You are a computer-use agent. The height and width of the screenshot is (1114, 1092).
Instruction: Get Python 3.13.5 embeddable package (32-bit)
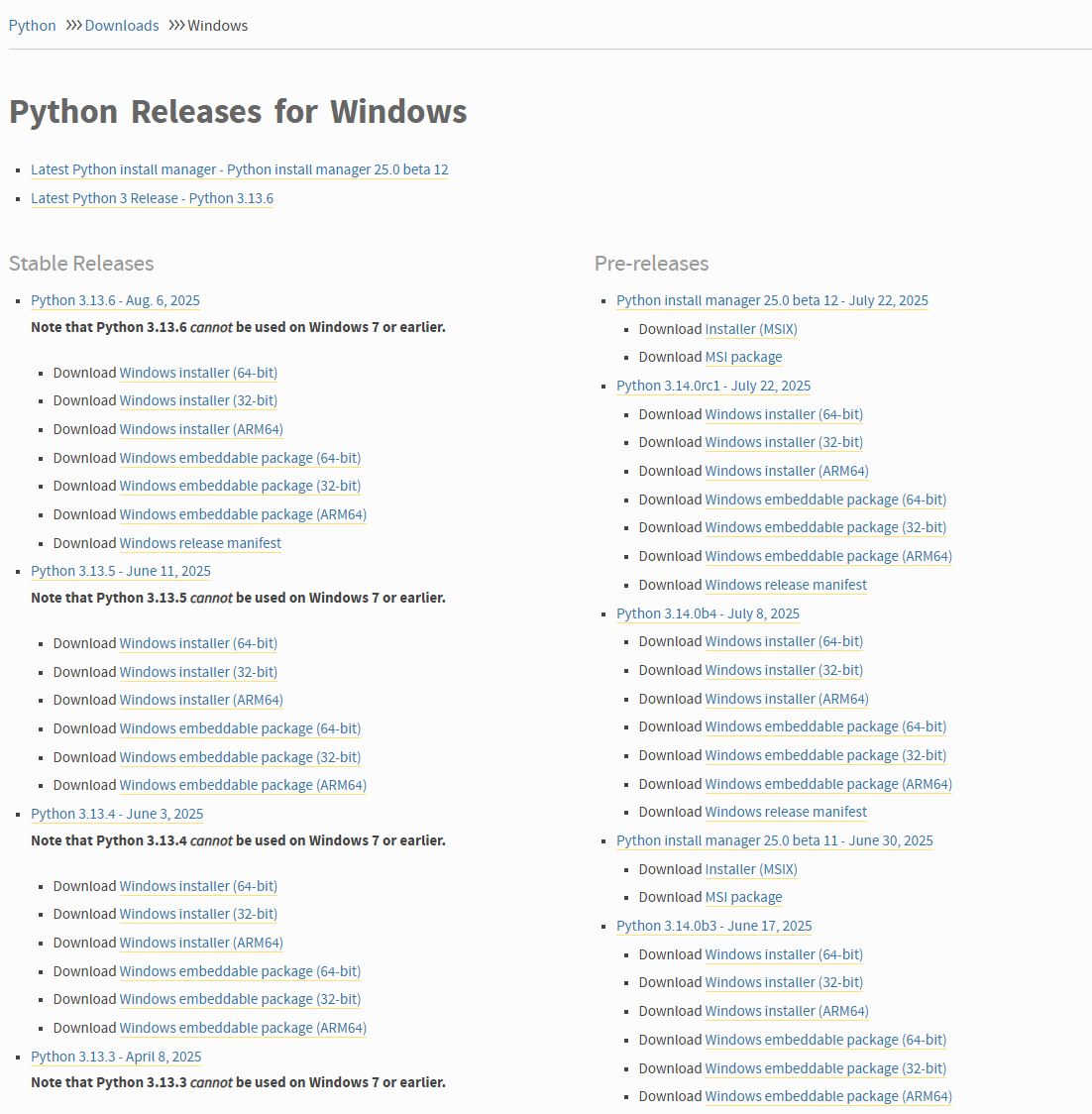pos(240,757)
